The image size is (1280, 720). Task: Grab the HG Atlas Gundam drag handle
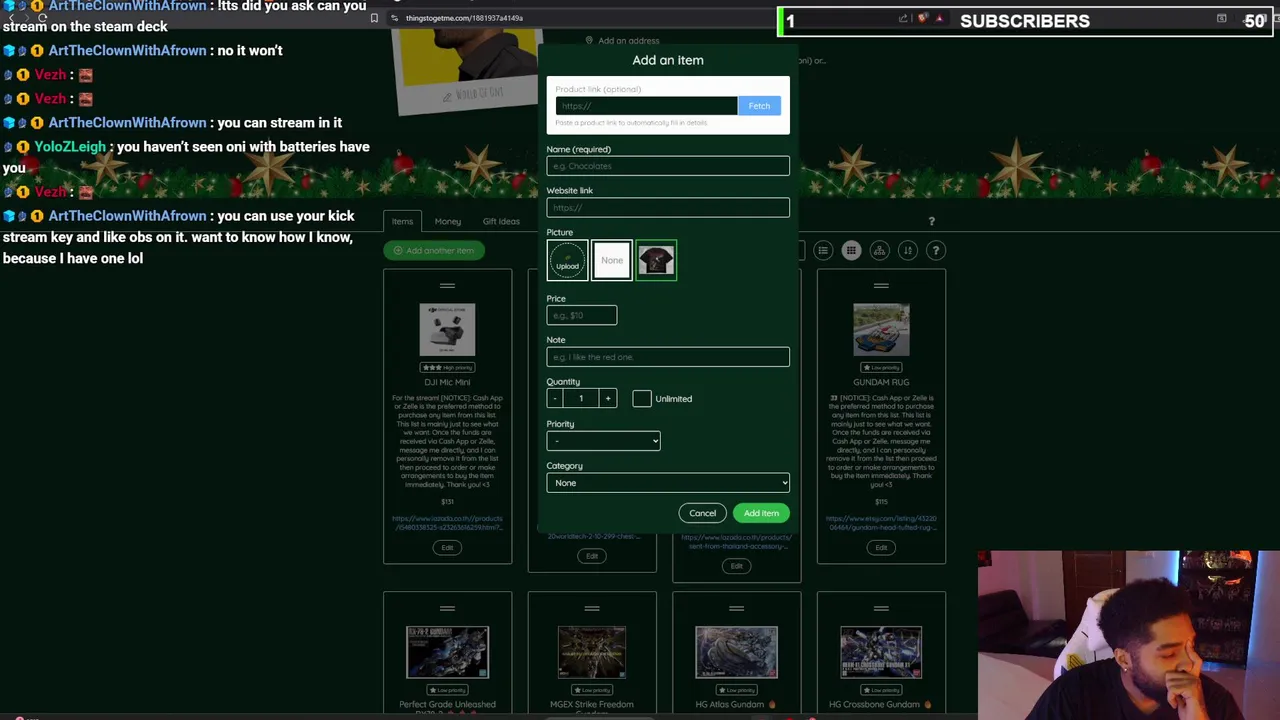[x=736, y=609]
